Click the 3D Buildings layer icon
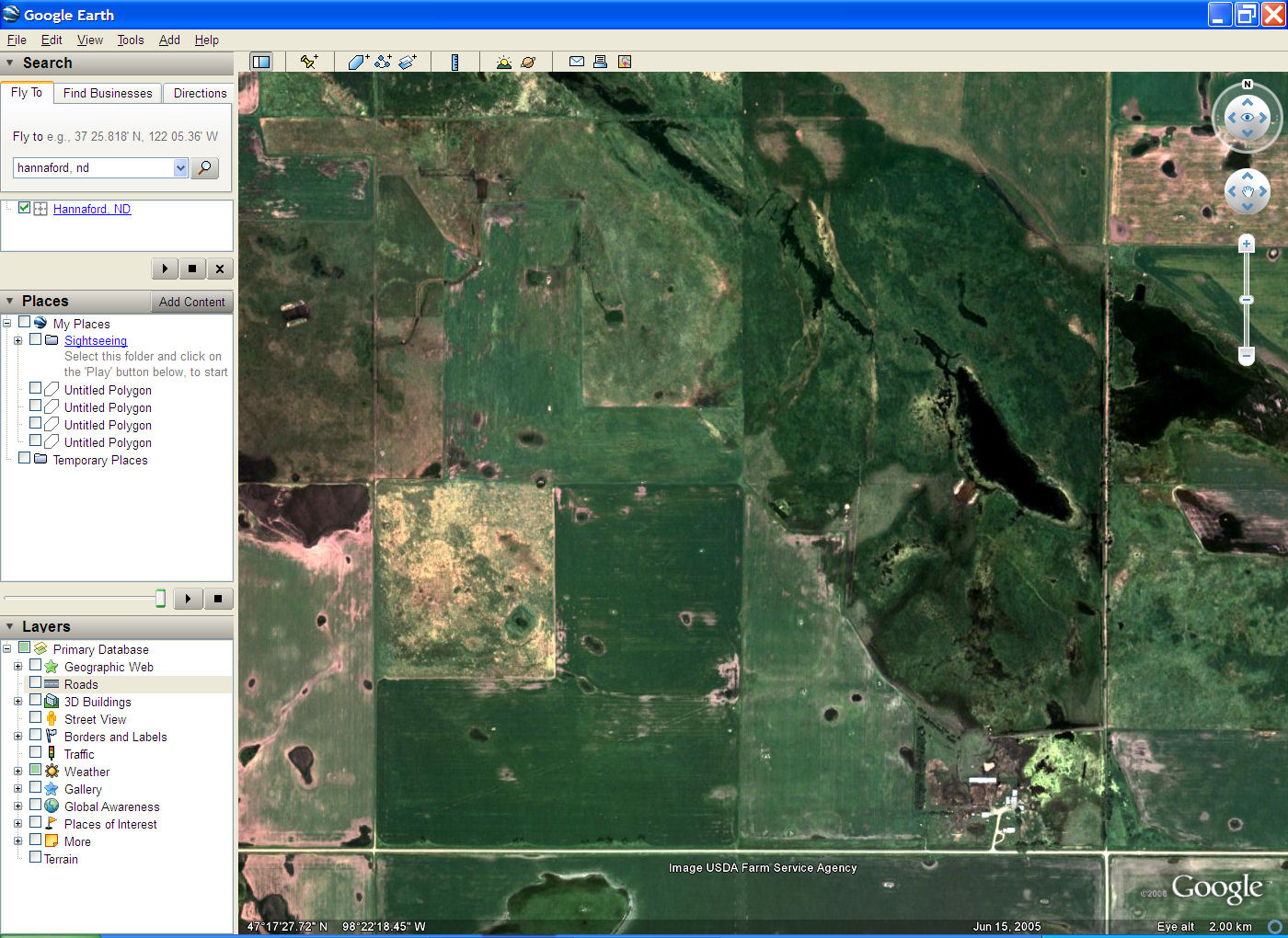This screenshot has height=938, width=1288. (x=52, y=701)
